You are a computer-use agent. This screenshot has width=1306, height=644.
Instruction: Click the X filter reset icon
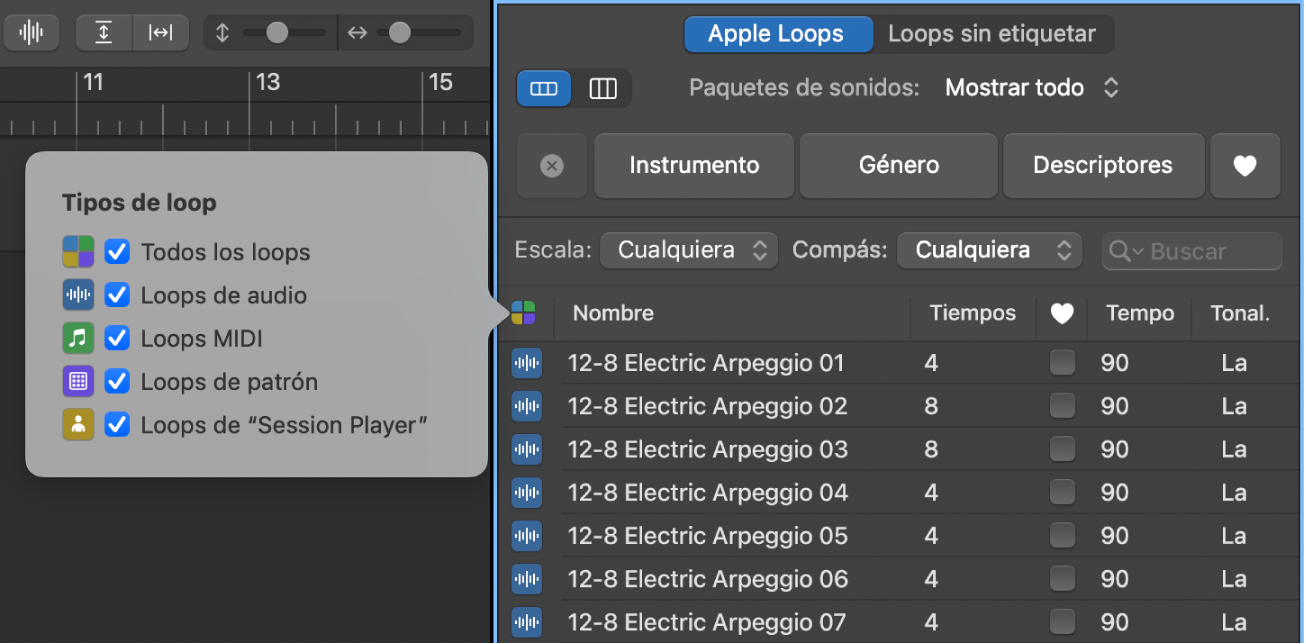click(x=551, y=166)
